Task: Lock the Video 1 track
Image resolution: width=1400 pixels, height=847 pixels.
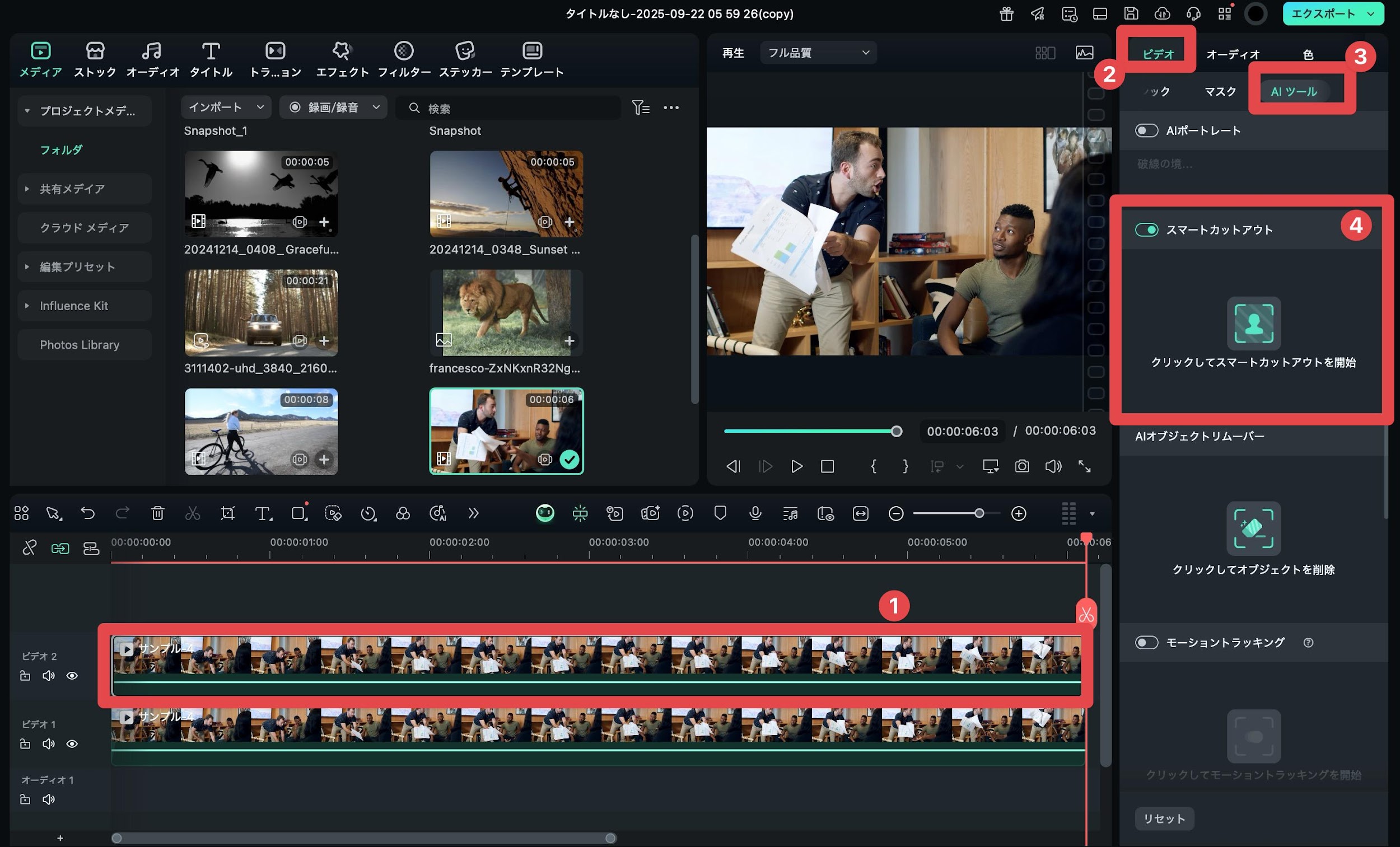Action: pos(25,744)
